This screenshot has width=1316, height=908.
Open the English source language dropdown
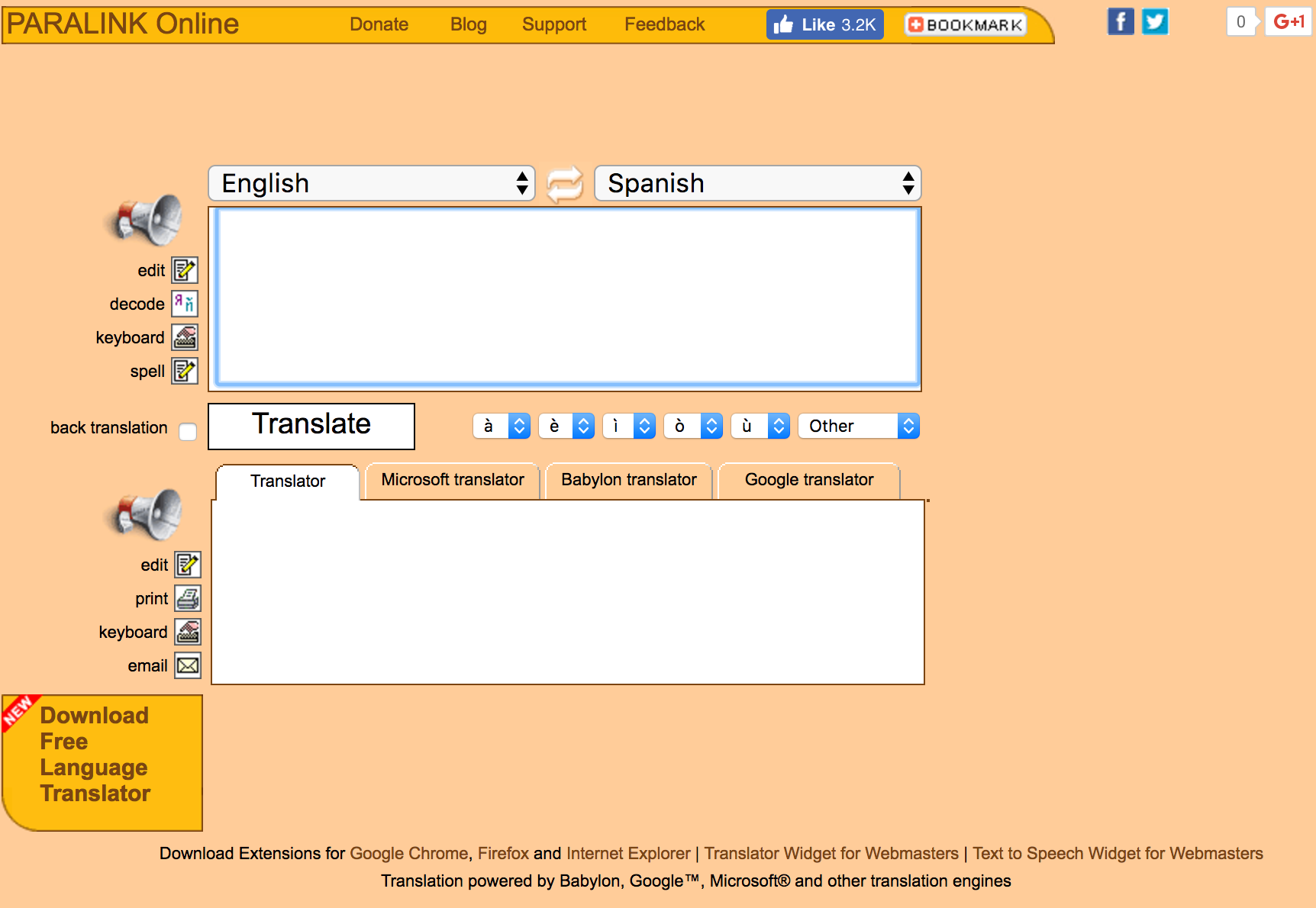click(372, 184)
